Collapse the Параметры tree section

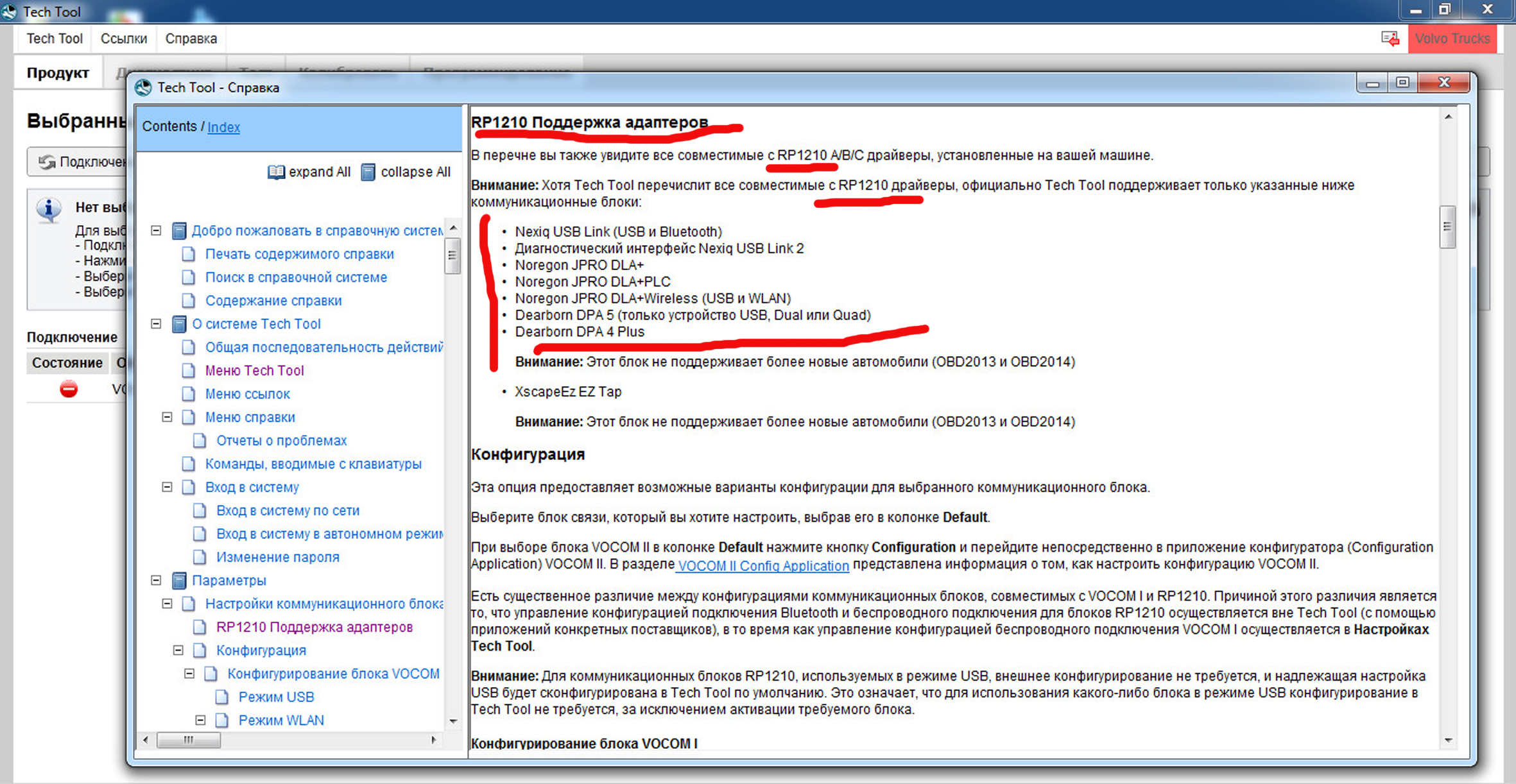pyautogui.click(x=156, y=580)
